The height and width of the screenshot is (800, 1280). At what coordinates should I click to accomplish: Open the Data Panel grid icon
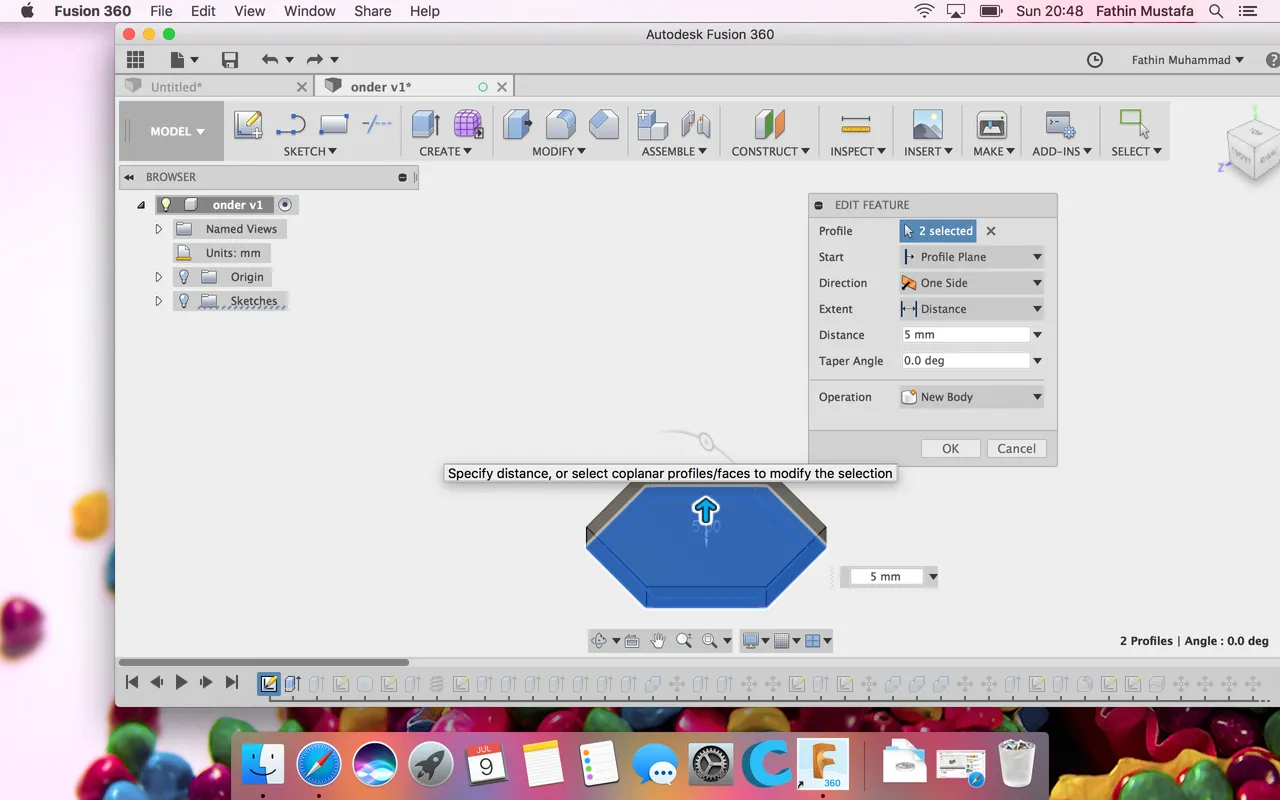pos(135,60)
